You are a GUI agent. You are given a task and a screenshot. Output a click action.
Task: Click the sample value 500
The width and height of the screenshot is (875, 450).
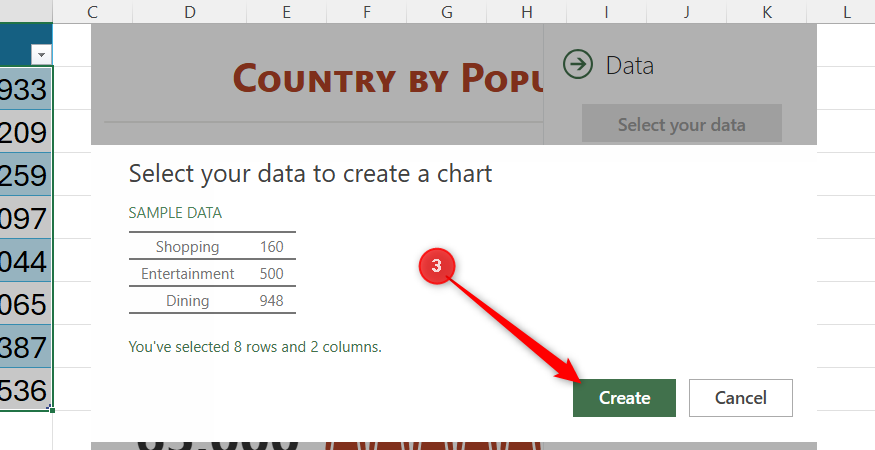coord(272,274)
